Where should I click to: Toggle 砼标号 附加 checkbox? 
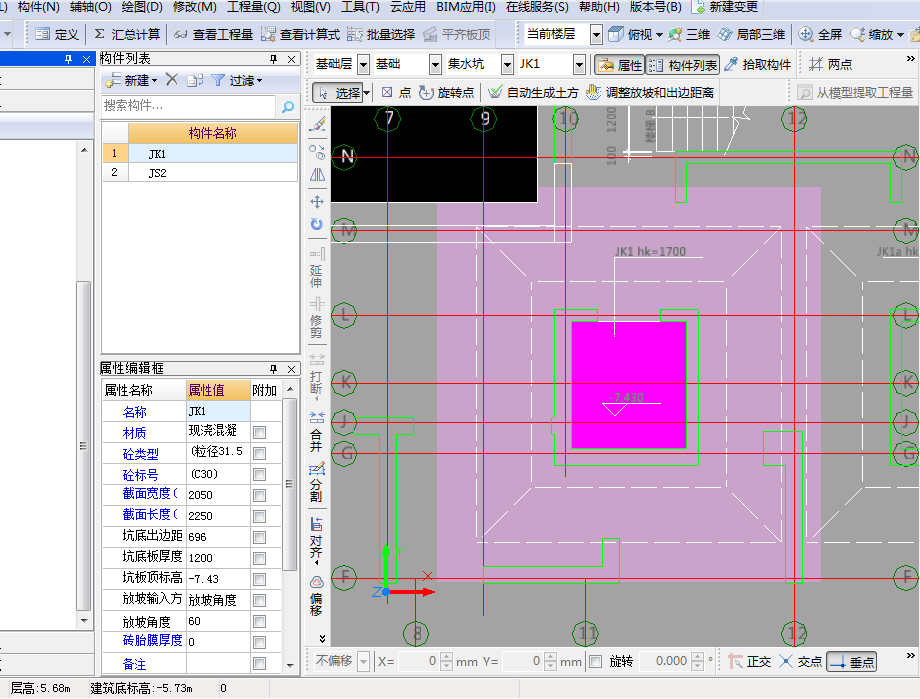pos(260,475)
